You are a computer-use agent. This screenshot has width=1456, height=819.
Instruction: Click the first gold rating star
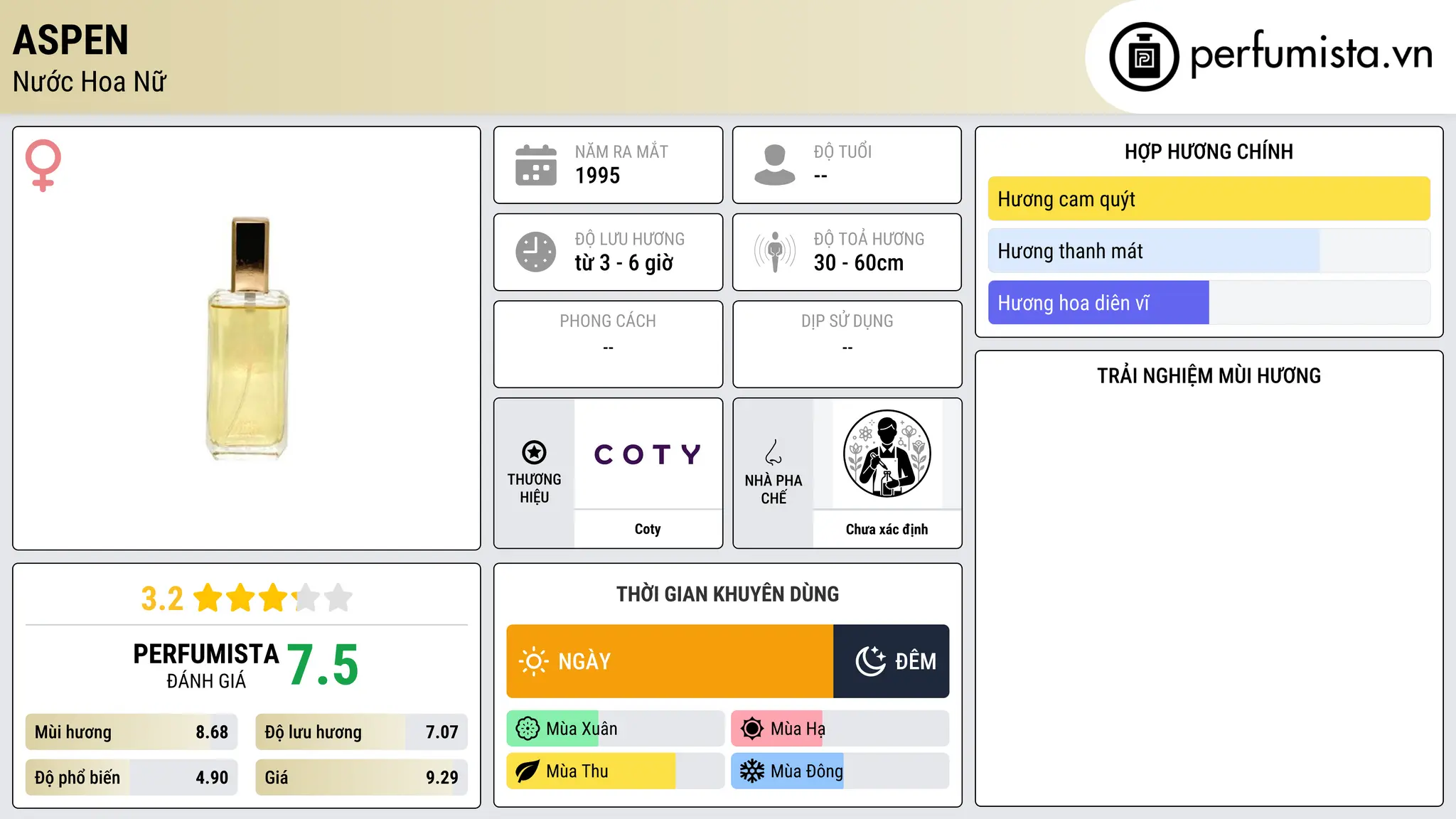pos(208,598)
